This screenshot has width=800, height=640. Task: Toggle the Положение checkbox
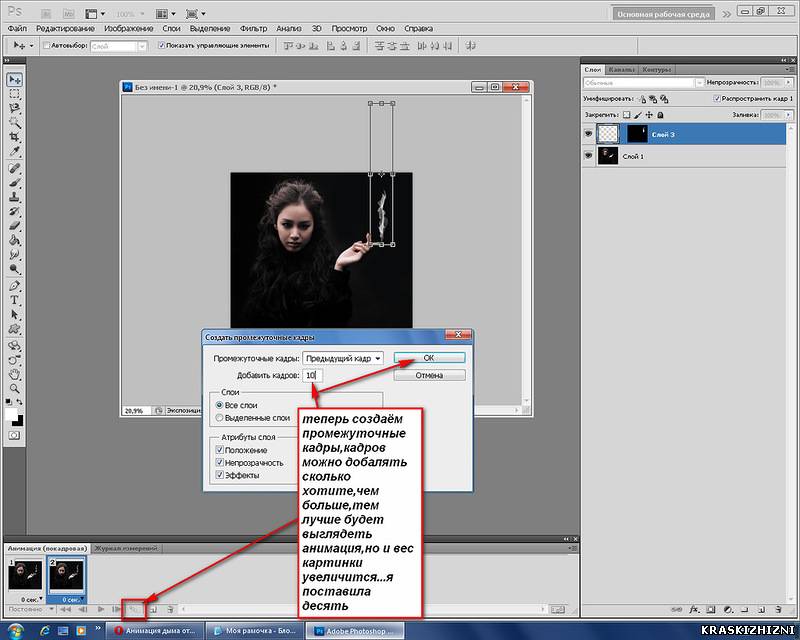tap(220, 450)
